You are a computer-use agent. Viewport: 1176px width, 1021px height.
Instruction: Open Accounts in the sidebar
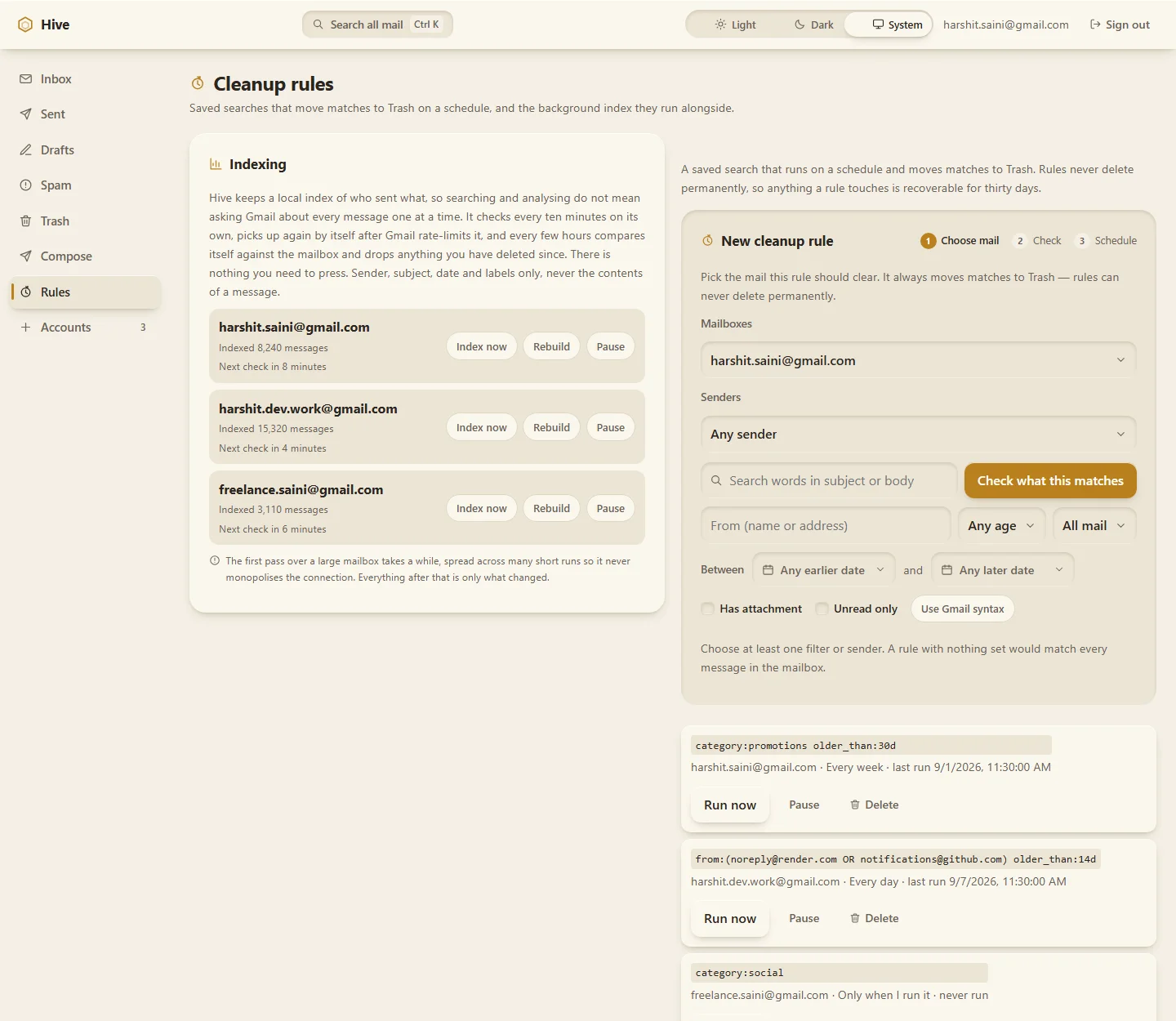(86, 328)
